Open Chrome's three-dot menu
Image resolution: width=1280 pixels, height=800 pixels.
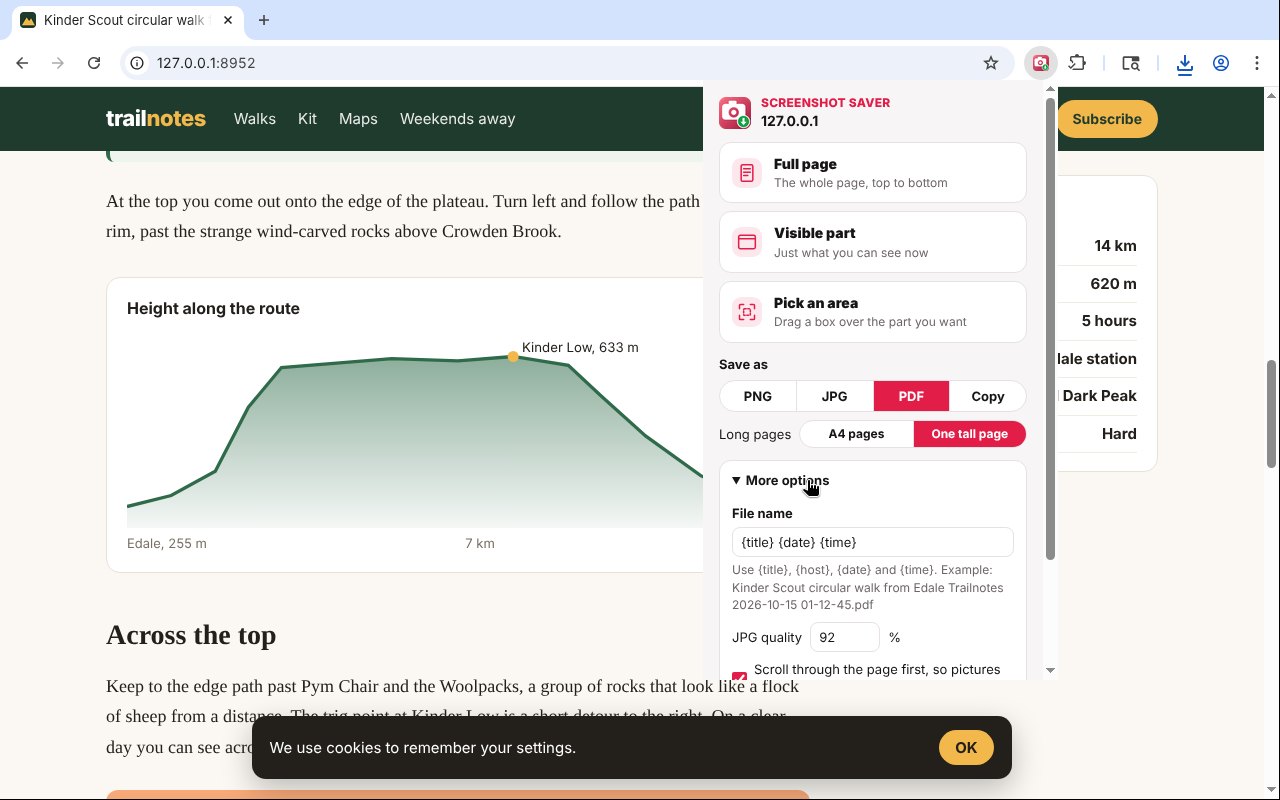click(1257, 63)
